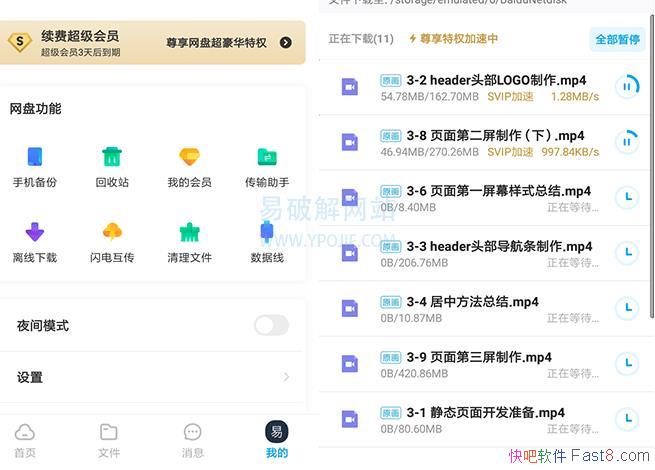The image size is (655, 470).
Task: Click arrow on 续费超级会员 banner
Action: (286, 43)
